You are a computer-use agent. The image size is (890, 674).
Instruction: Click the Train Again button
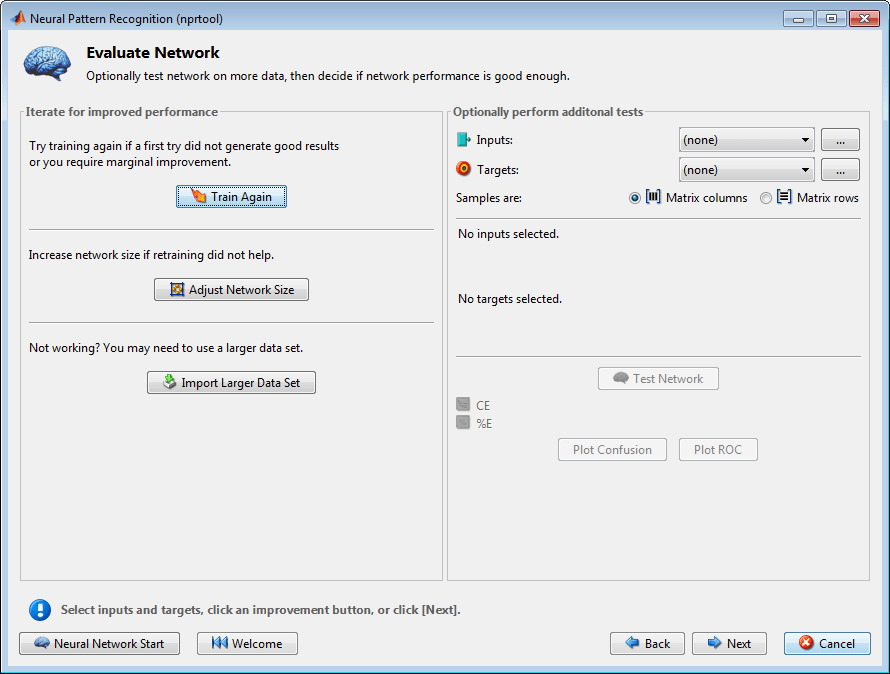click(x=231, y=196)
